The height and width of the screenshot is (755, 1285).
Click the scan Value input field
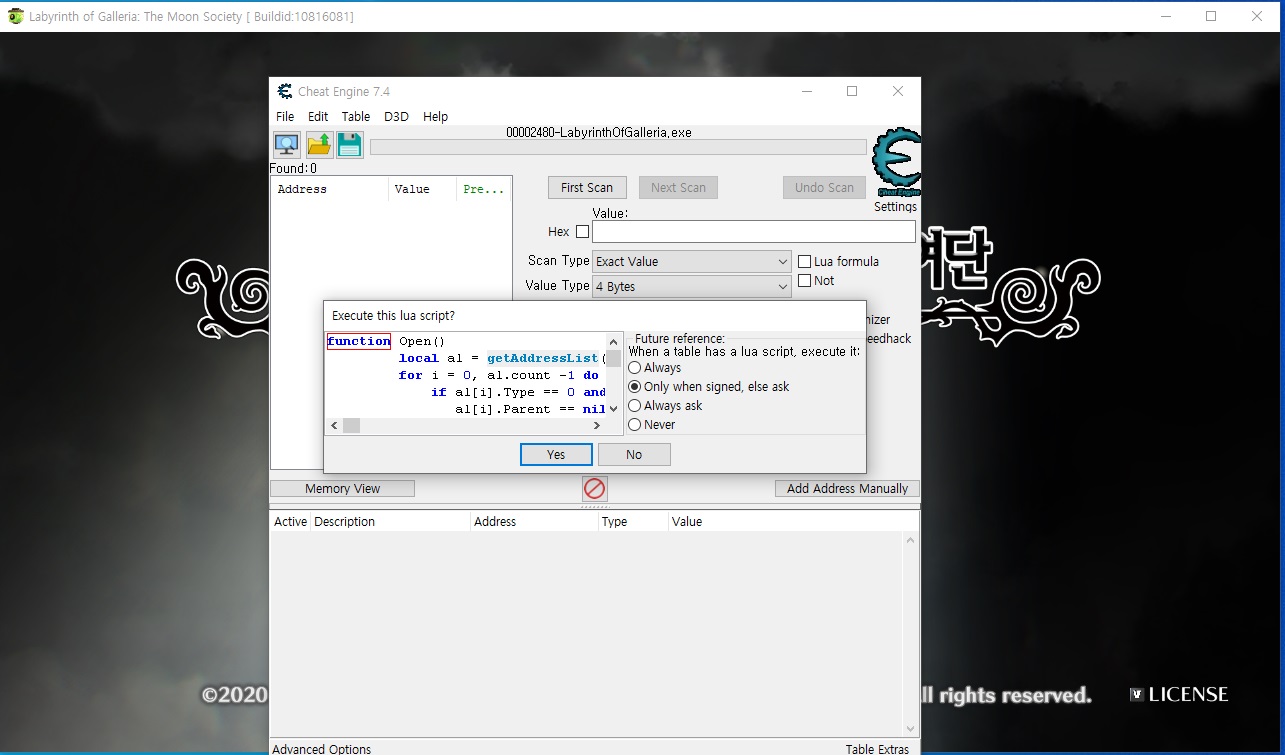pos(753,231)
